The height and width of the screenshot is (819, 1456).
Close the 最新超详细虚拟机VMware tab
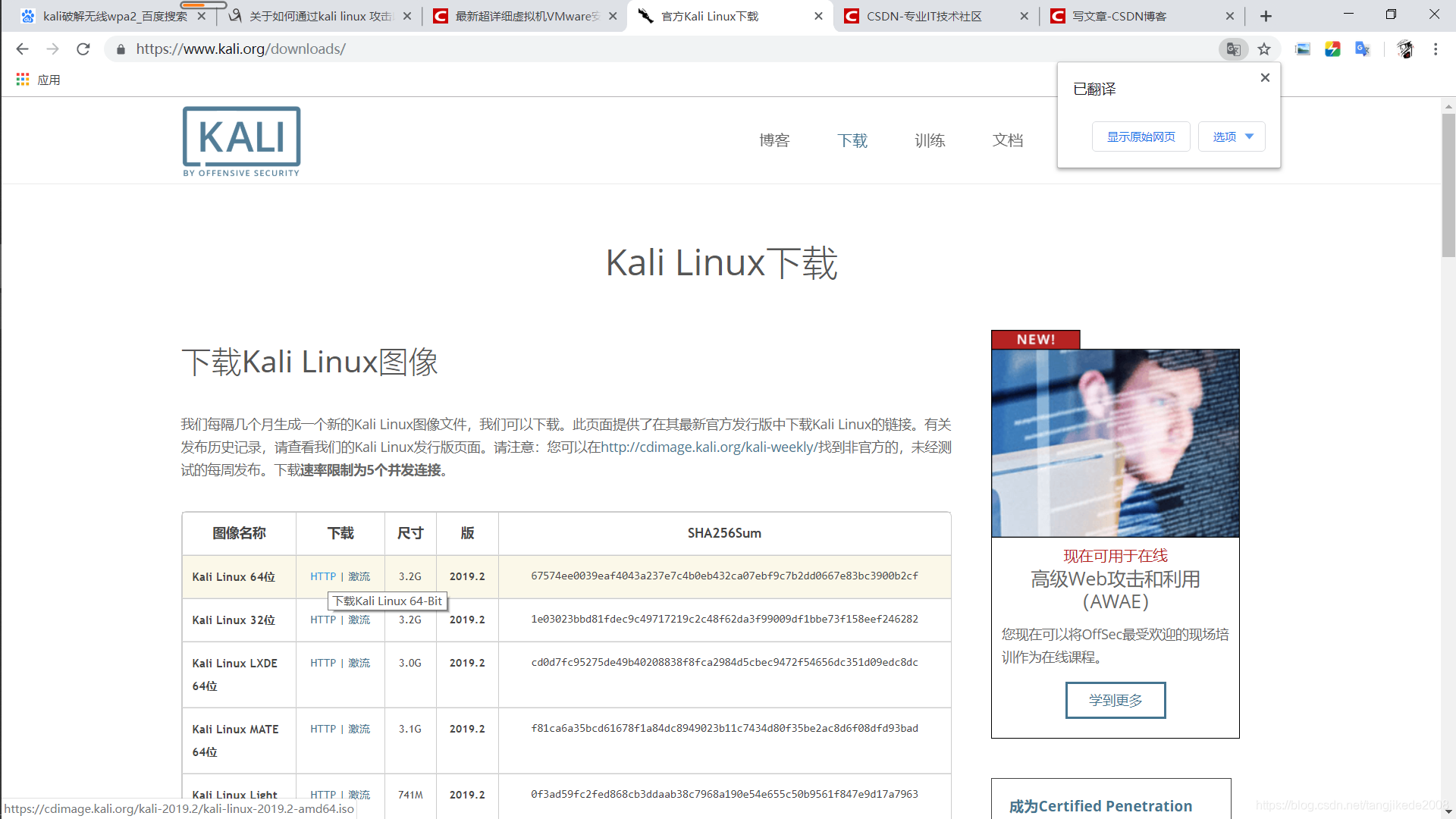pyautogui.click(x=613, y=16)
